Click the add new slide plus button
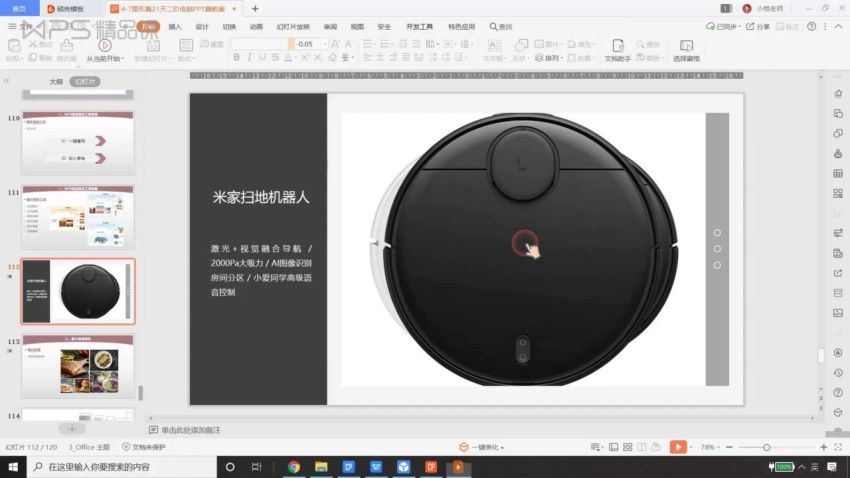 coord(72,428)
